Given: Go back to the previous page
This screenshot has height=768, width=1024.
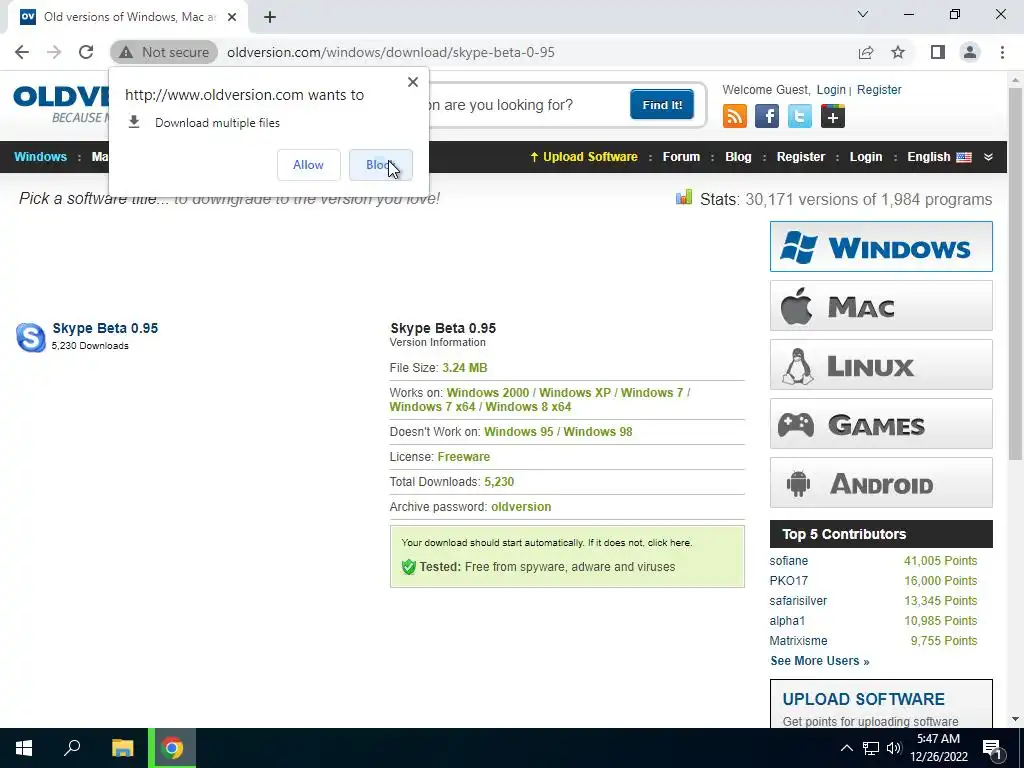Looking at the screenshot, I should tap(22, 52).
